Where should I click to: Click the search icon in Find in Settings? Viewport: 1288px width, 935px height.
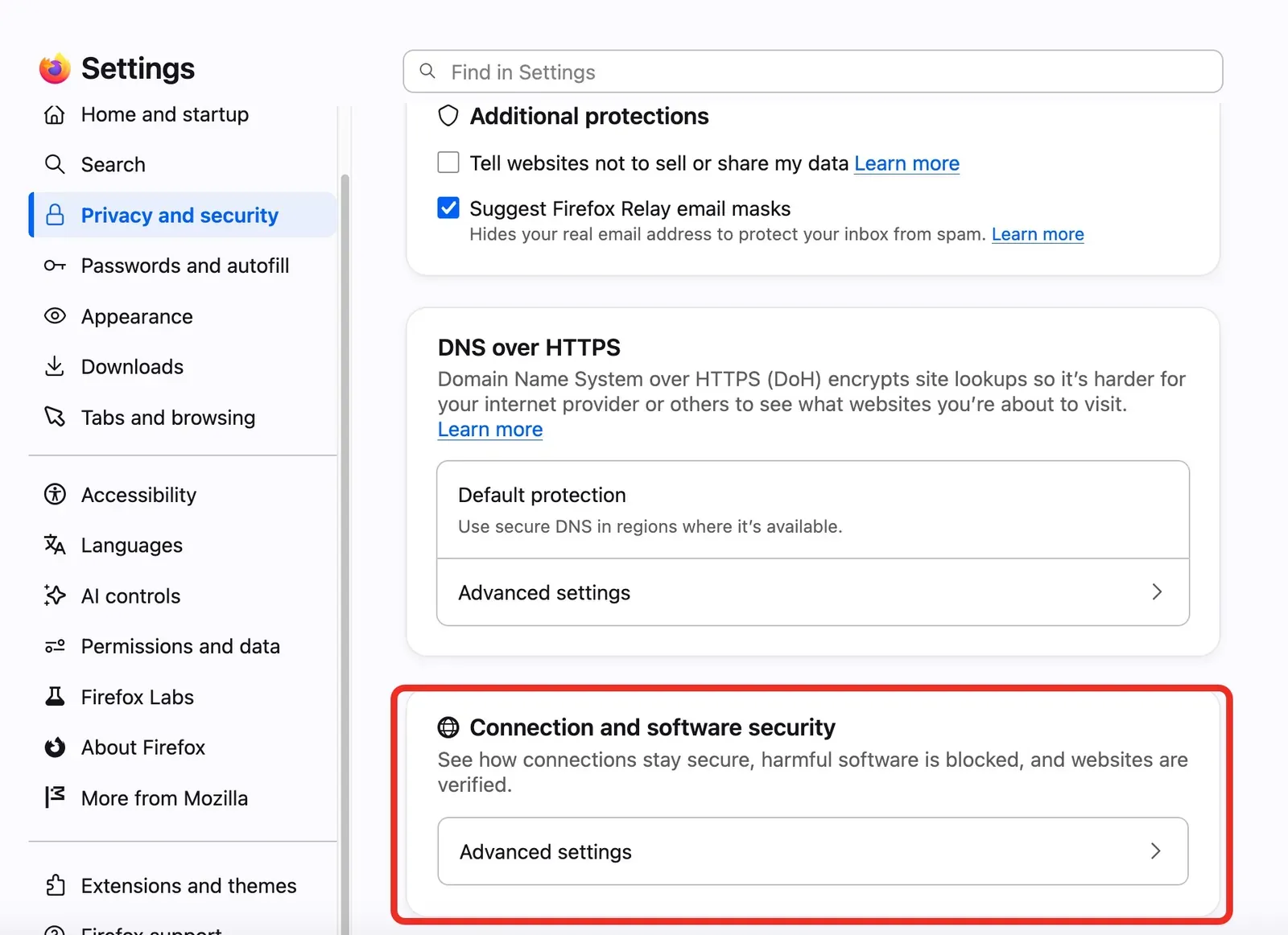point(428,72)
